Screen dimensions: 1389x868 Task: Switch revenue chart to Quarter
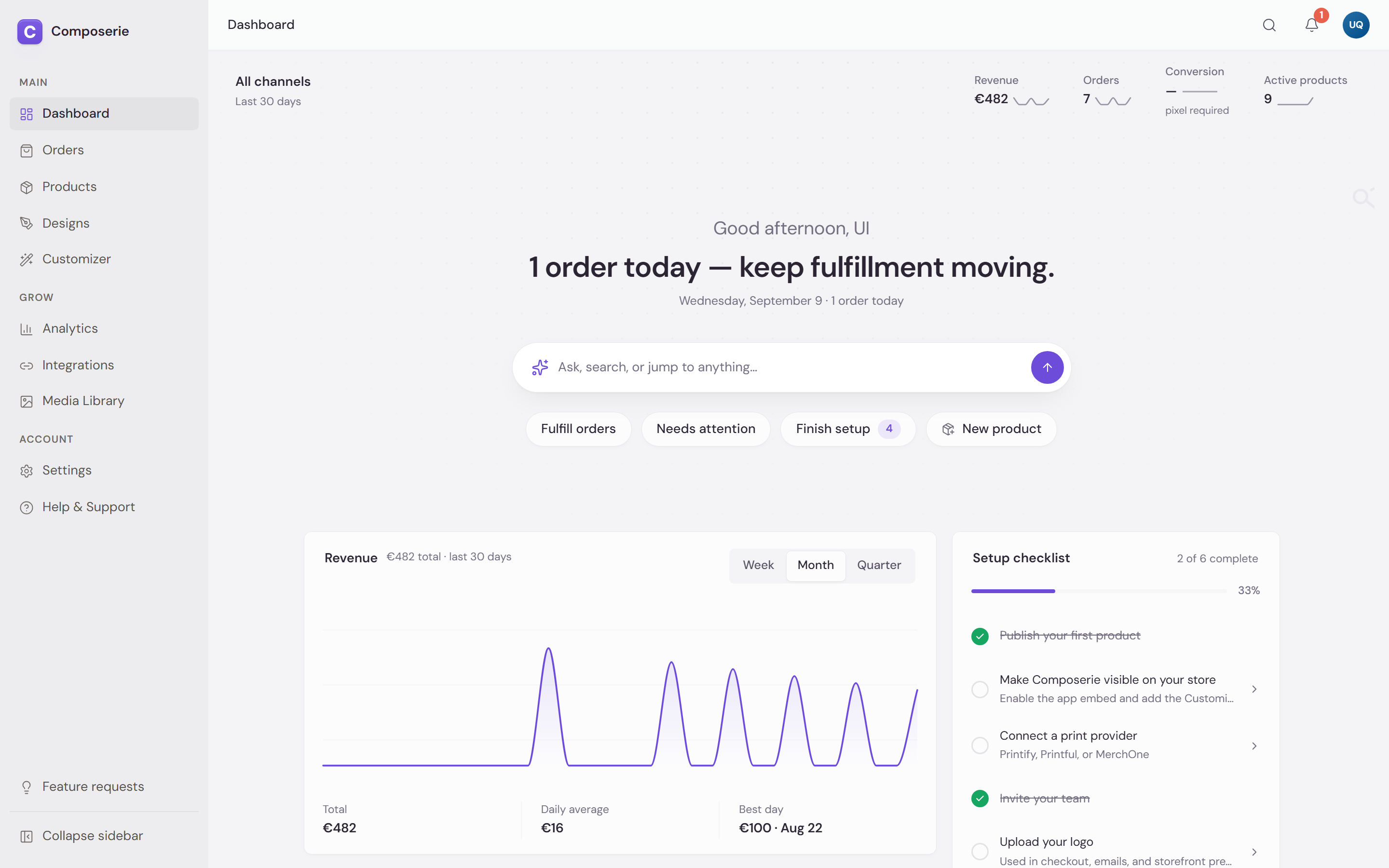(x=879, y=566)
